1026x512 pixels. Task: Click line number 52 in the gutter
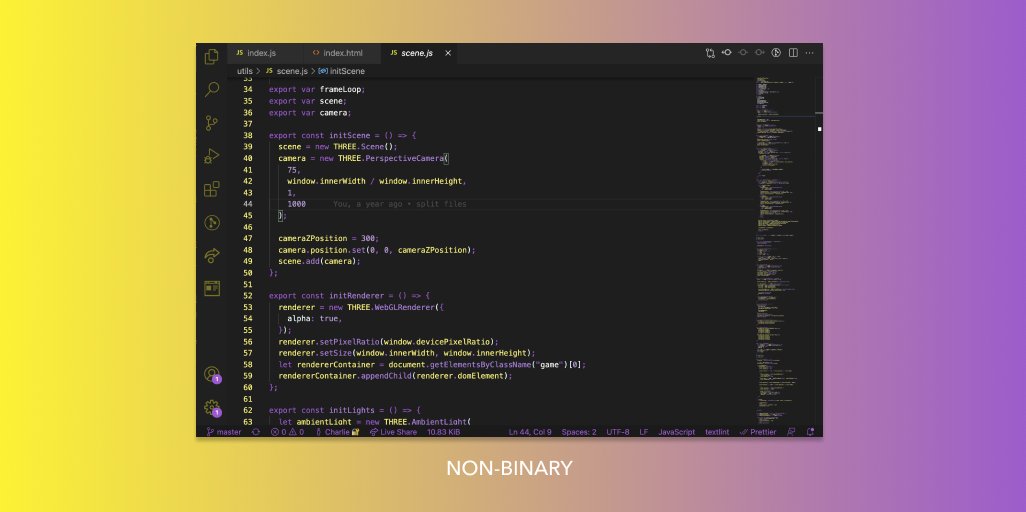[x=247, y=295]
